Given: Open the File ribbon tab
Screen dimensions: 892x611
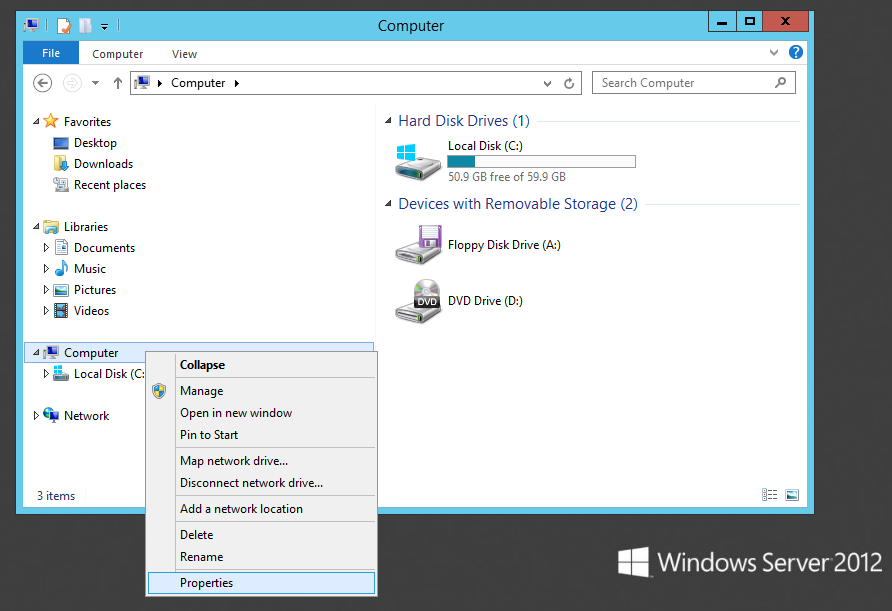Looking at the screenshot, I should tap(51, 53).
